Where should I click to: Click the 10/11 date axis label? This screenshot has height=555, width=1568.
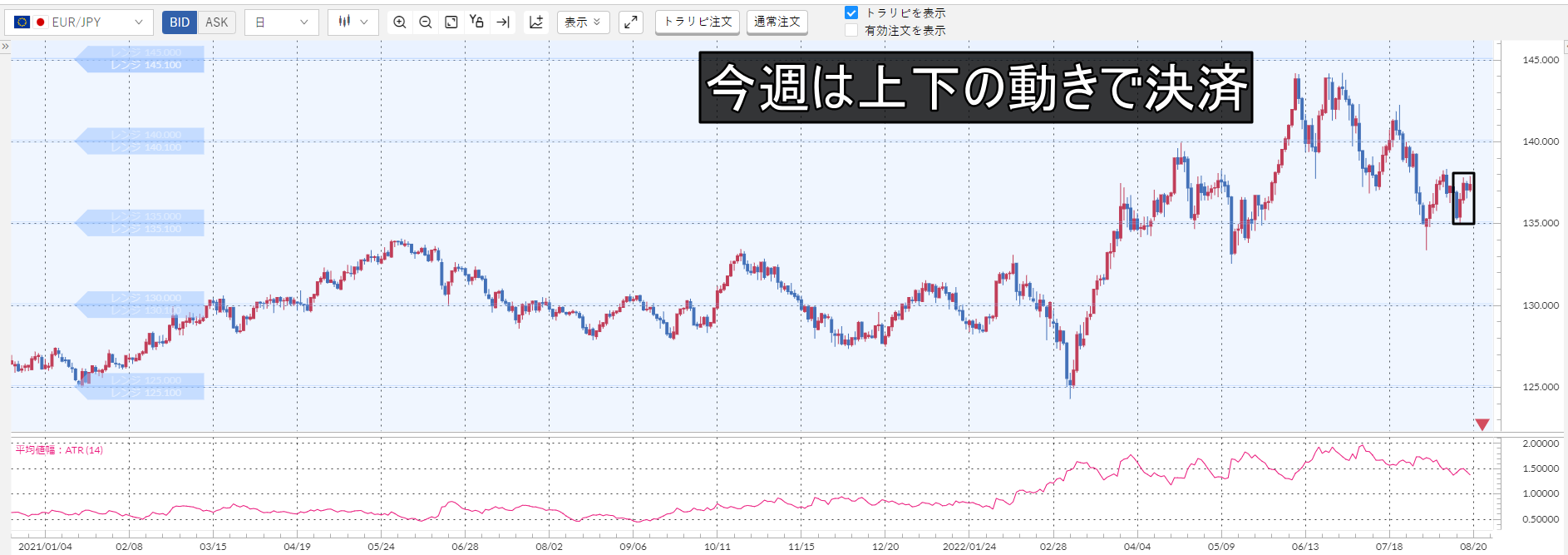[x=717, y=547]
